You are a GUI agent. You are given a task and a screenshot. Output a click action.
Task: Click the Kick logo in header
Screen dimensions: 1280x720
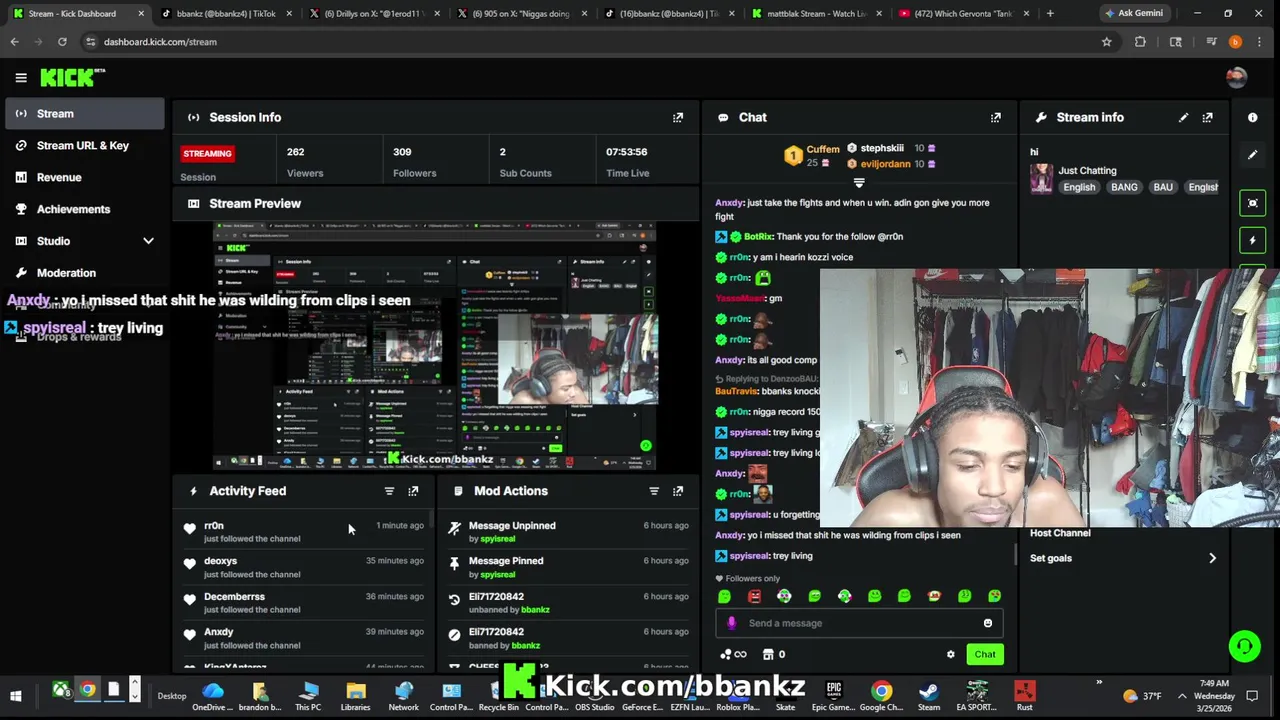pos(72,77)
